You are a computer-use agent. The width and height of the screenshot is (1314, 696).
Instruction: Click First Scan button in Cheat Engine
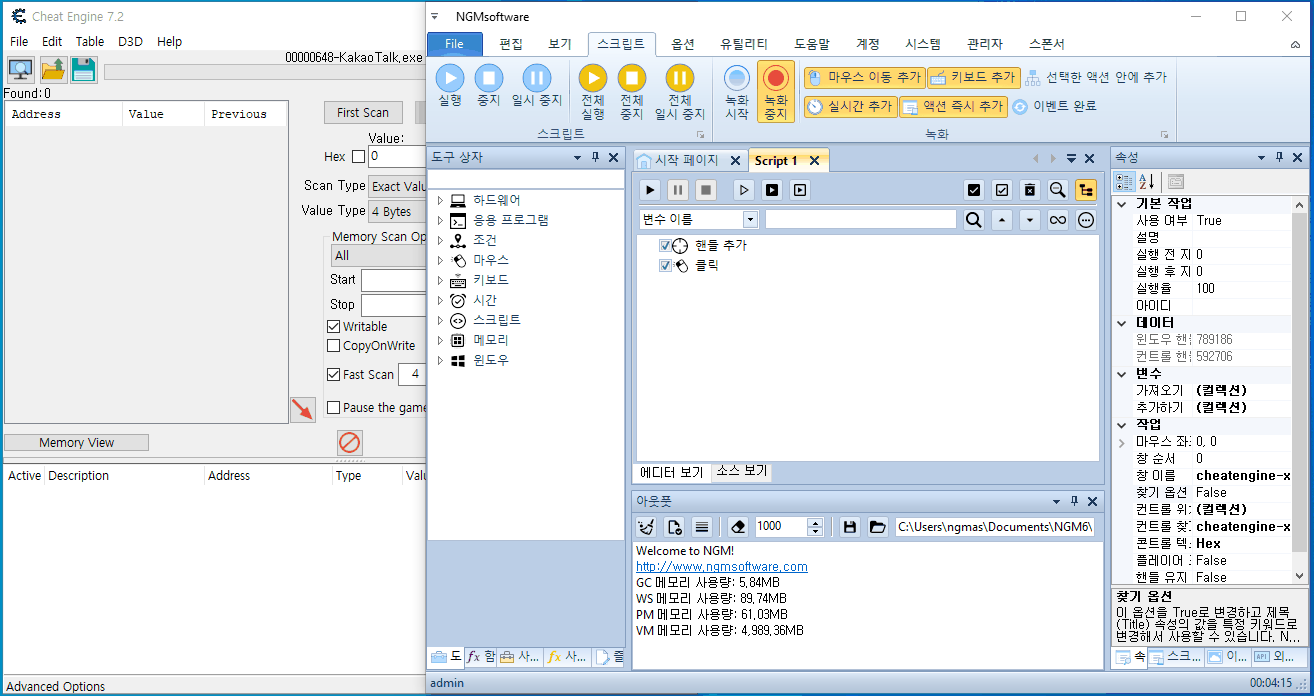pyautogui.click(x=363, y=112)
